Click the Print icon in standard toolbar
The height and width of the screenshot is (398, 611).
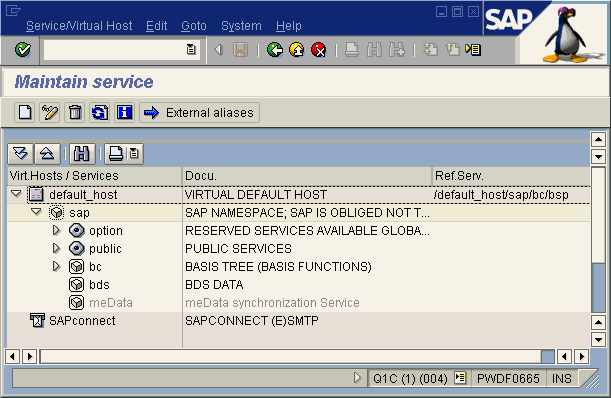352,50
